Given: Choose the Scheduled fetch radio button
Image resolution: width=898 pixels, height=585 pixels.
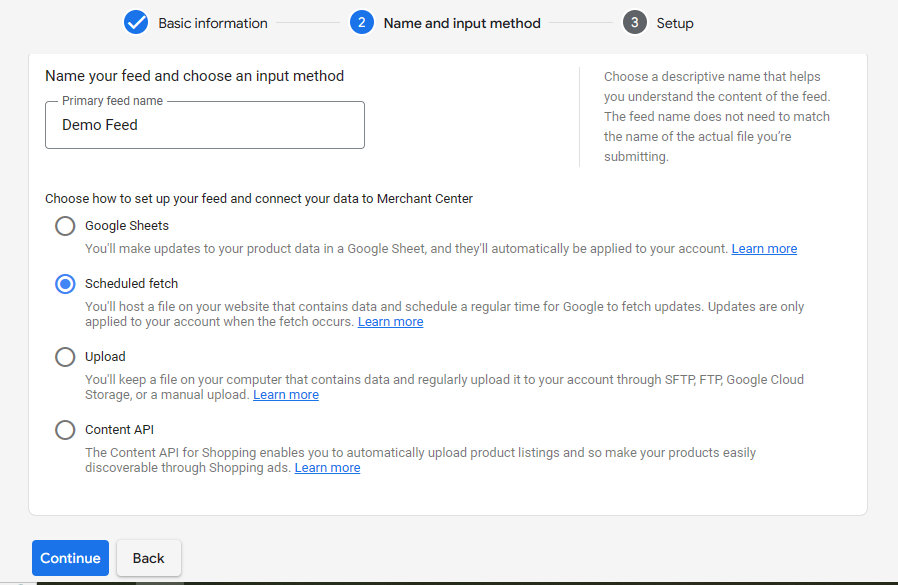Looking at the screenshot, I should pyautogui.click(x=65, y=284).
